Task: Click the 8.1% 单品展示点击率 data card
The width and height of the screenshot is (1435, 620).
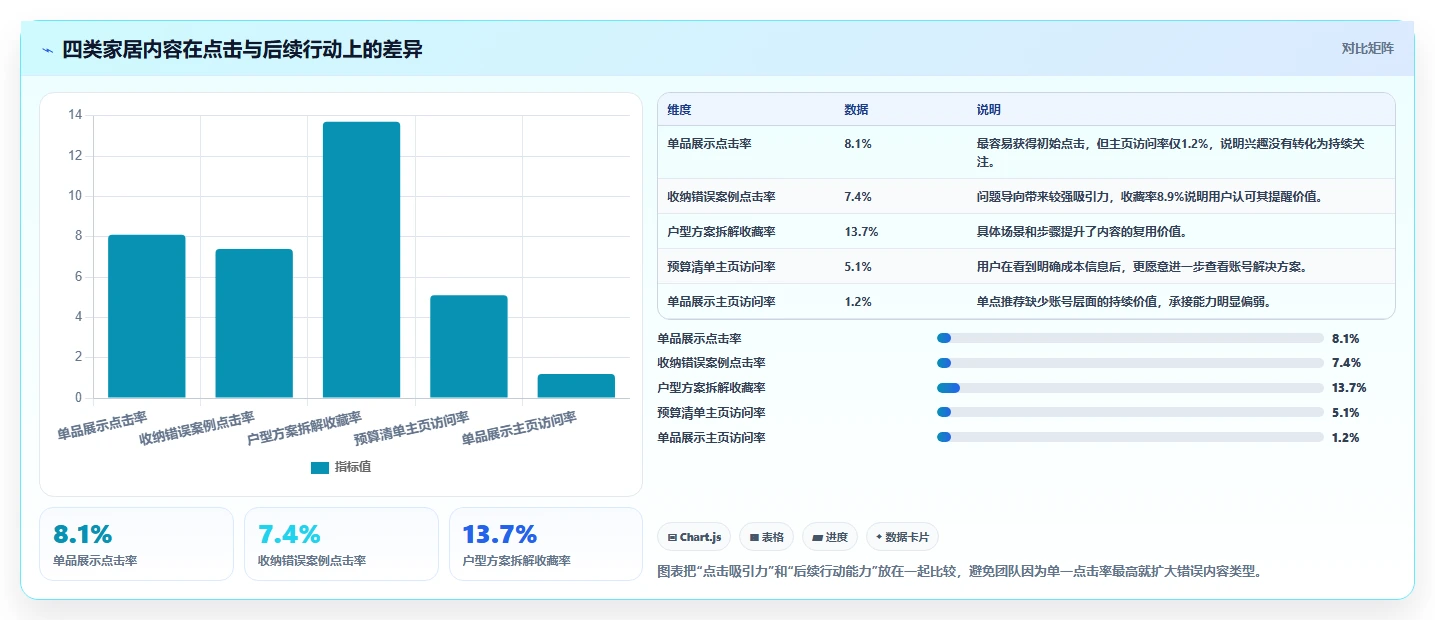Action: click(x=136, y=544)
